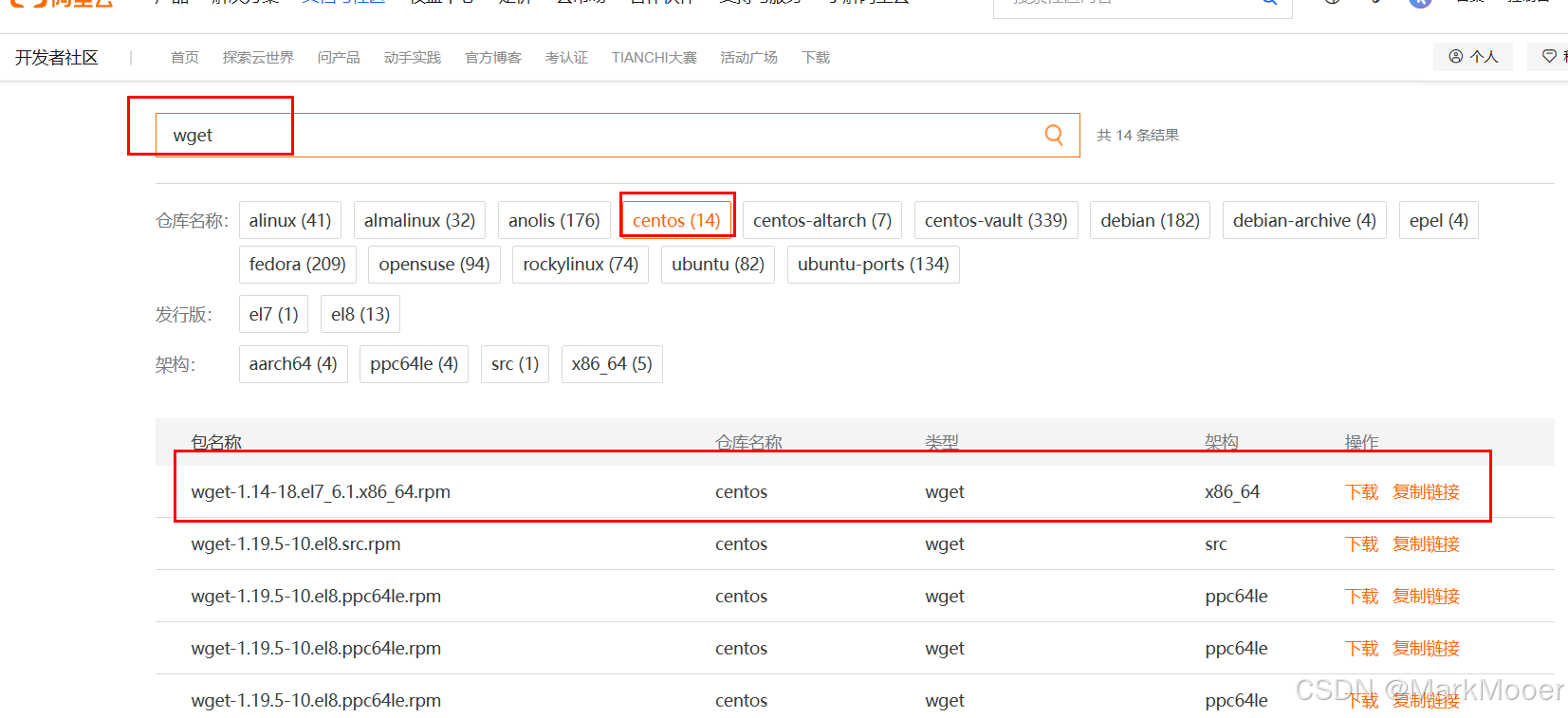Click 下载 for wget-1.19.5-10.el8.src.rpm
This screenshot has height=718, width=1568.
[1362, 543]
